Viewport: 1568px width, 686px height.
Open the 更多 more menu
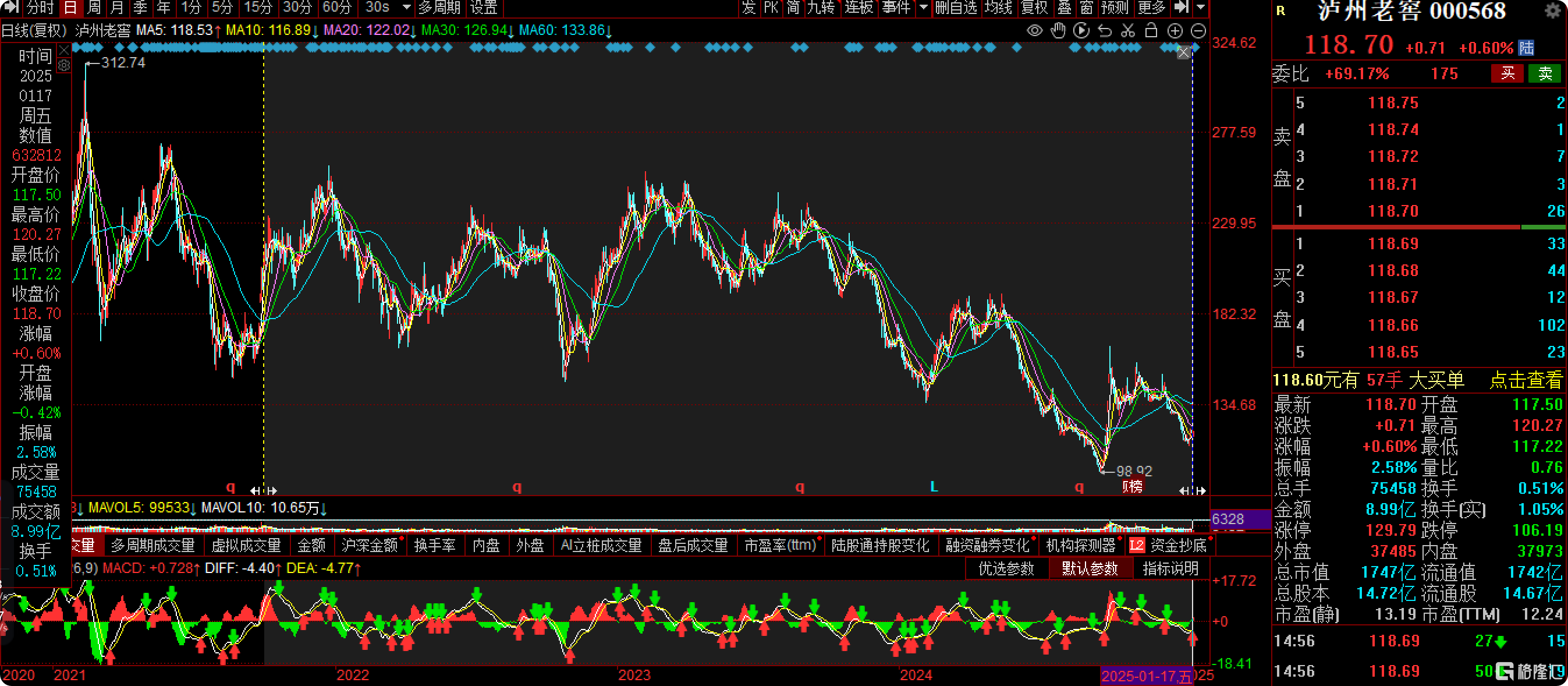1152,8
